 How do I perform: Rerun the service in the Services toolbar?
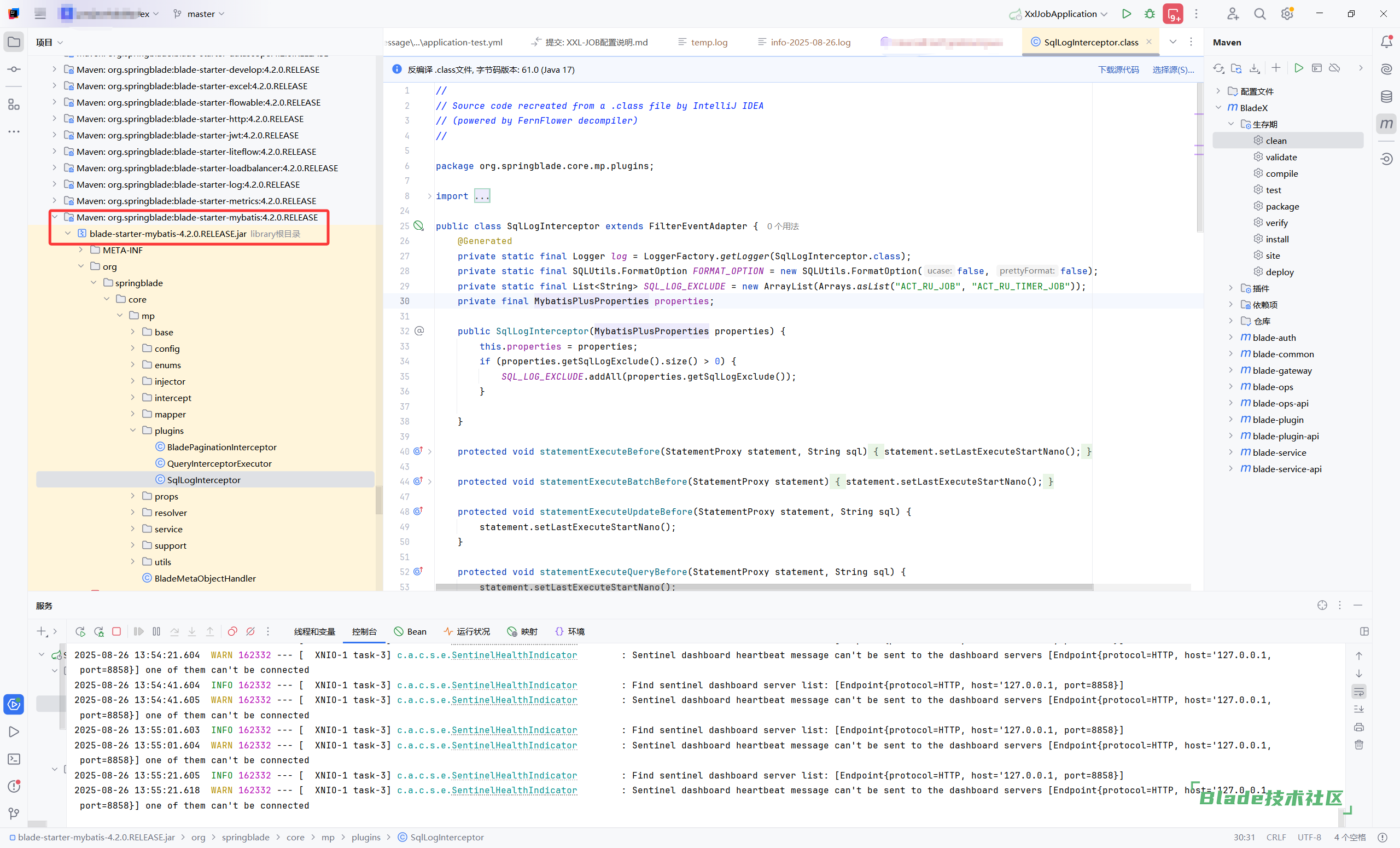[80, 631]
